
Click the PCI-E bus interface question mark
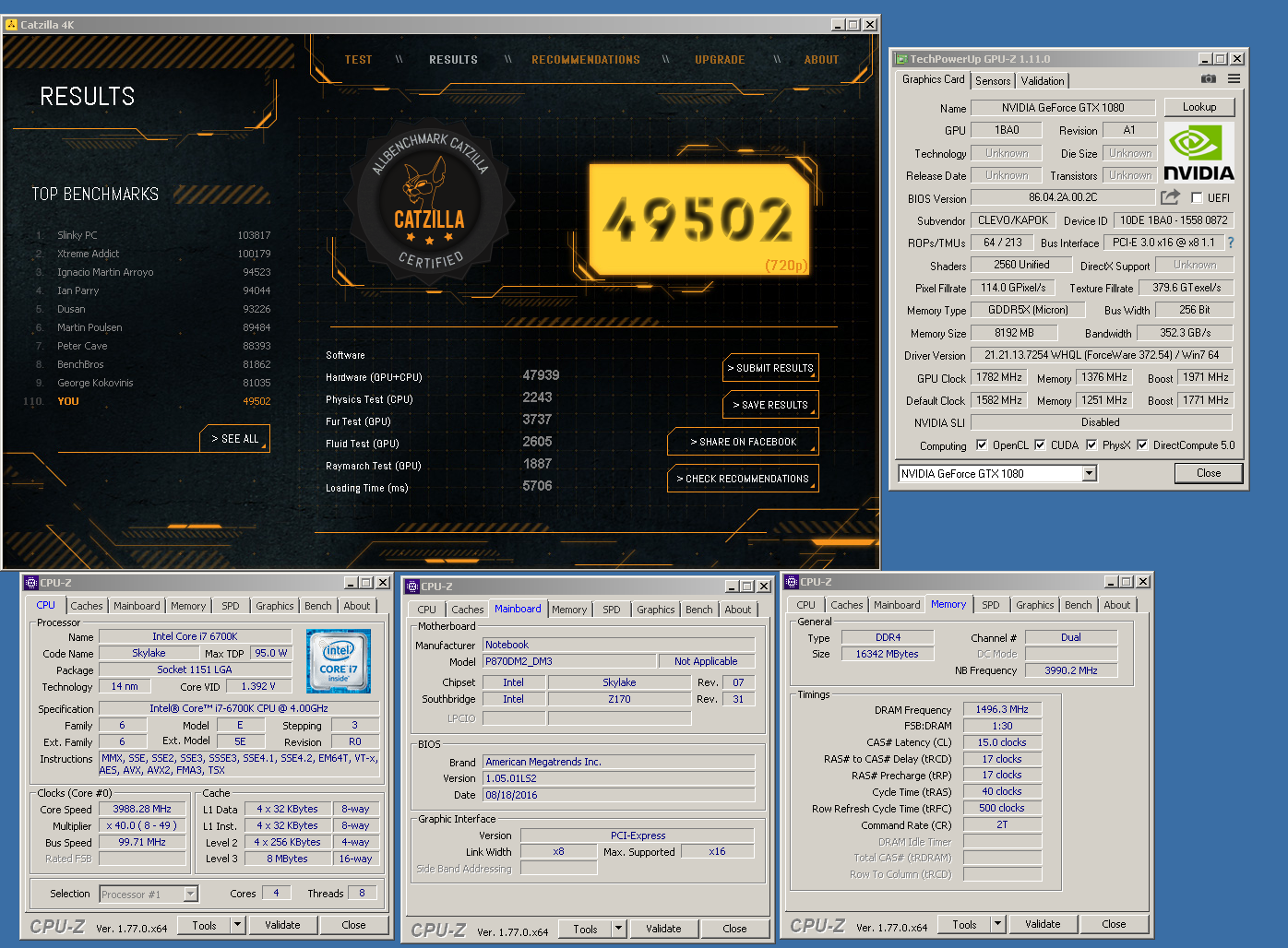pyautogui.click(x=1230, y=243)
